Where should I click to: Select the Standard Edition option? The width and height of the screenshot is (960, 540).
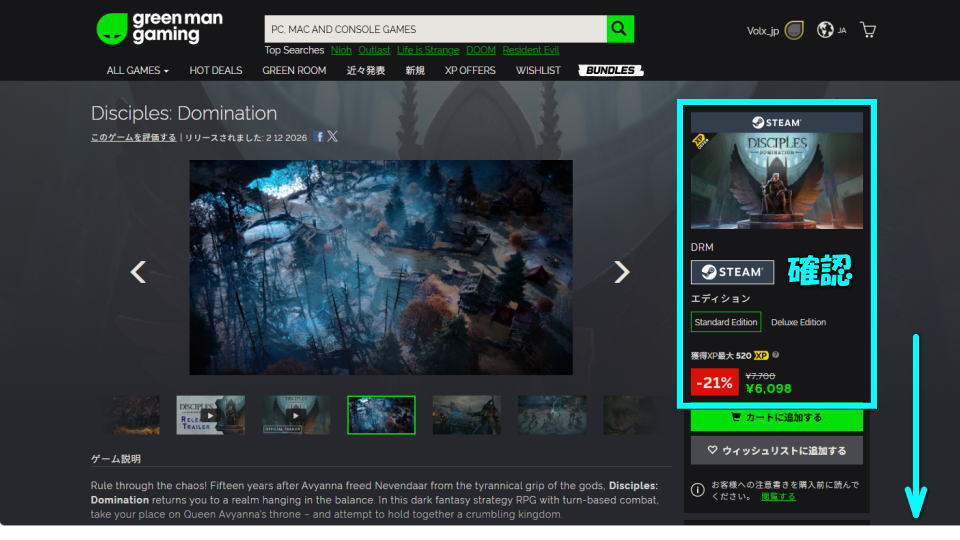(x=726, y=322)
